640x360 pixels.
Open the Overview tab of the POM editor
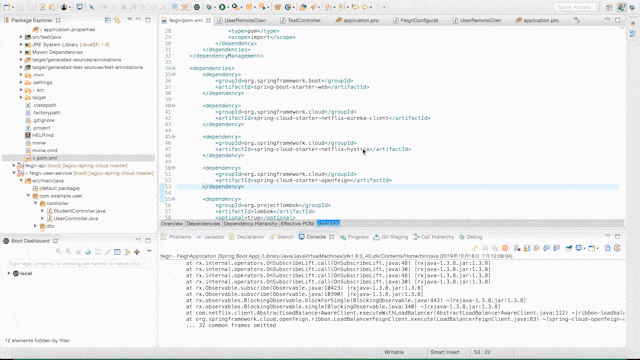[x=172, y=224]
